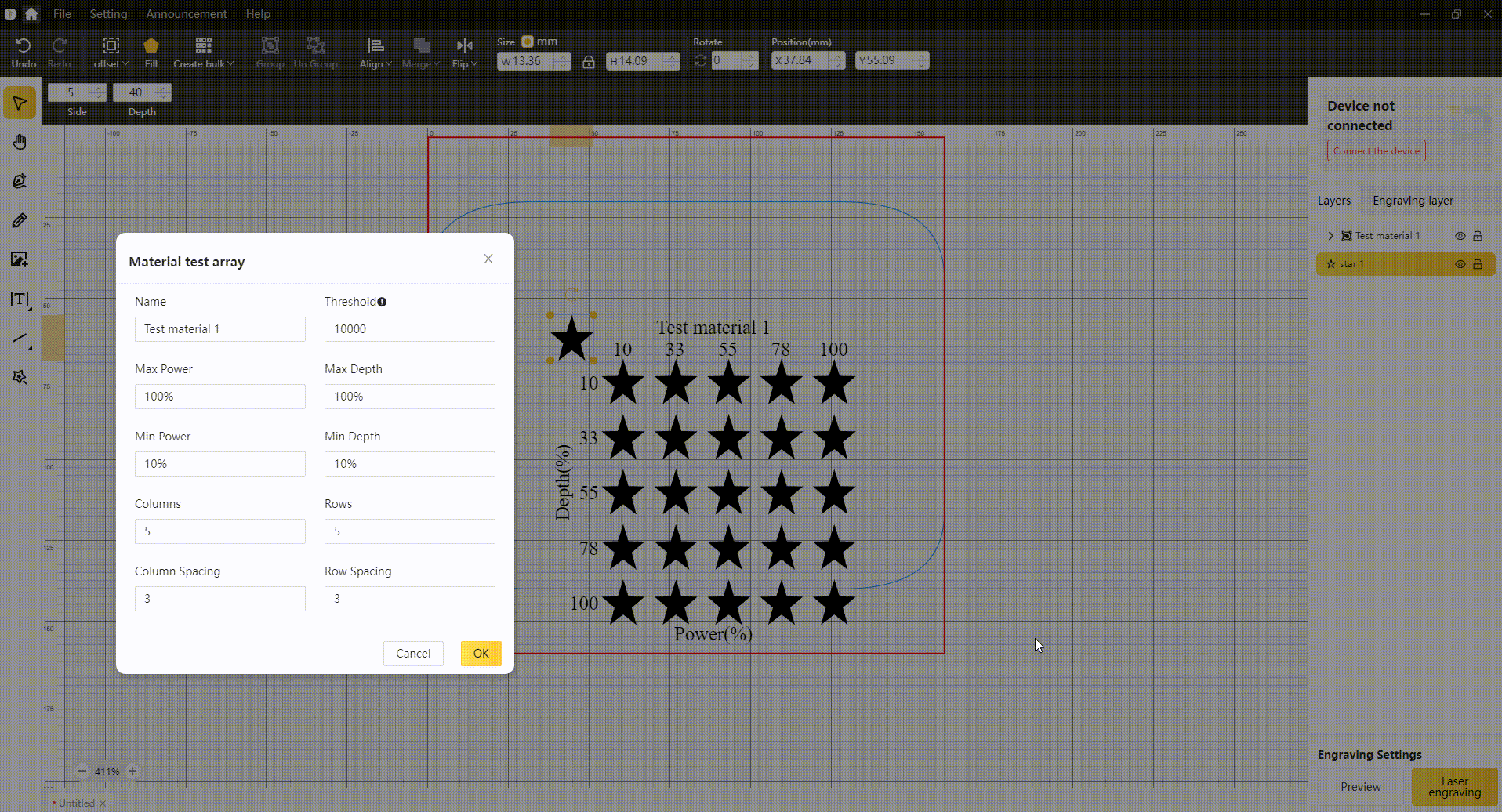Click the insert image tool

click(x=20, y=259)
